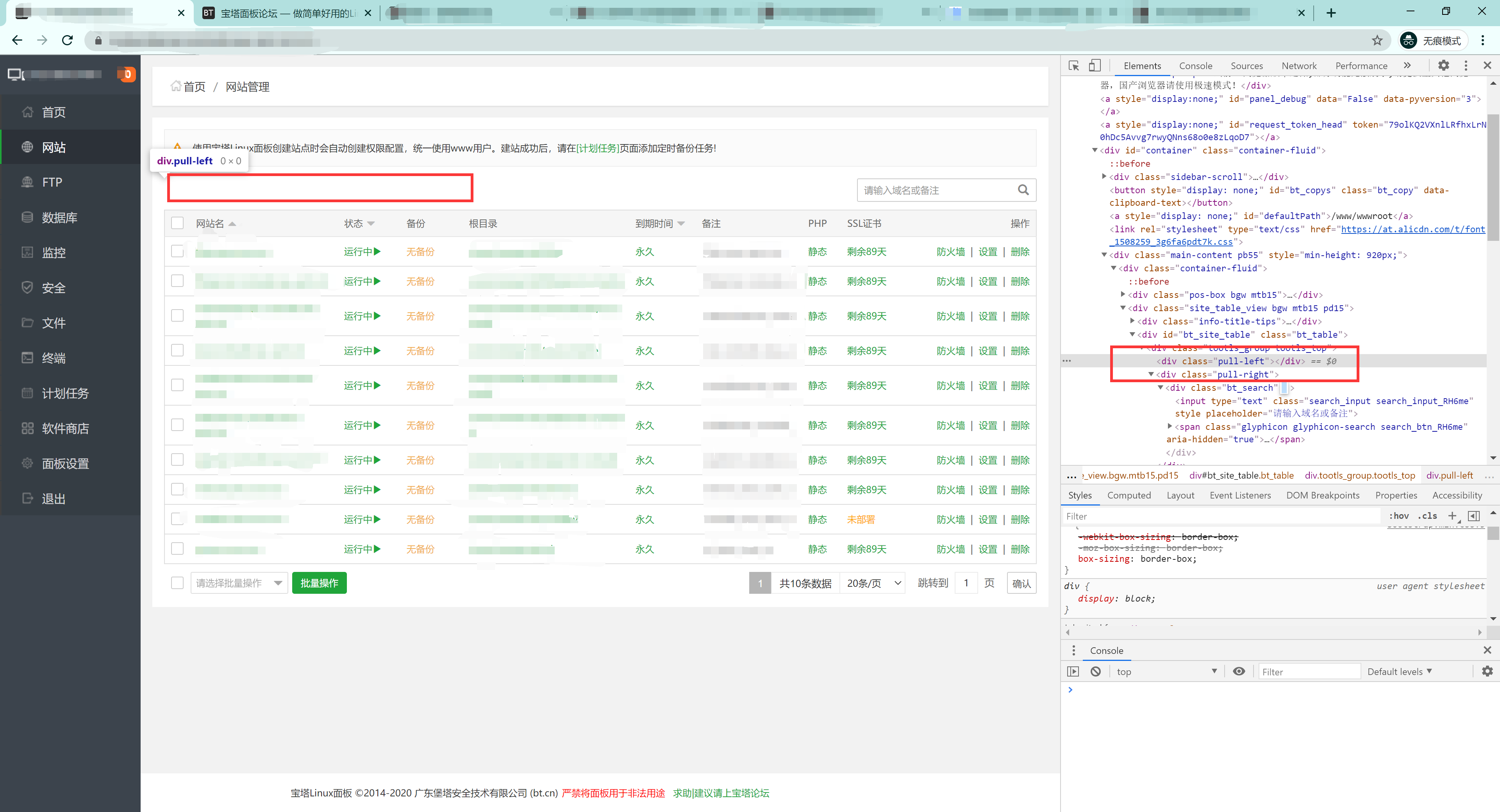Bookmark this page with the star icon

[x=1377, y=40]
